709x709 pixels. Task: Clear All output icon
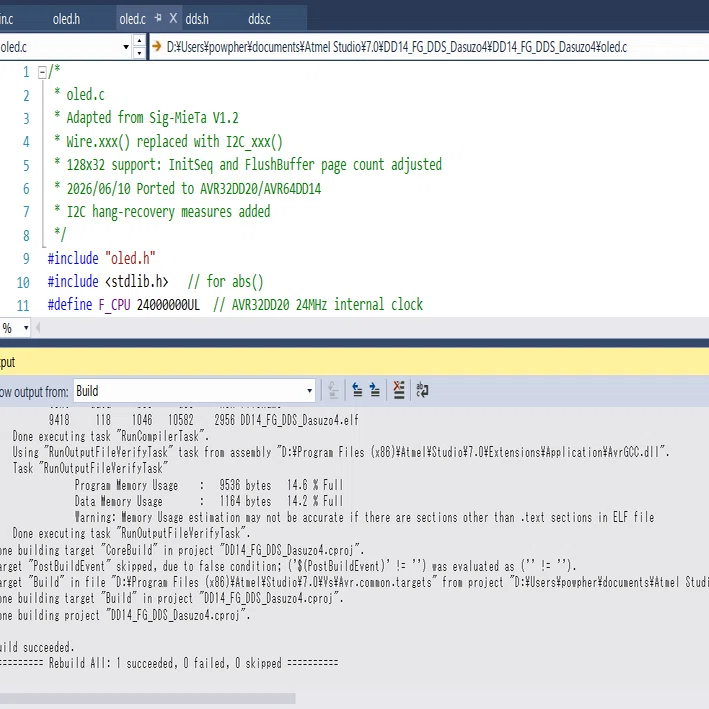coord(399,390)
